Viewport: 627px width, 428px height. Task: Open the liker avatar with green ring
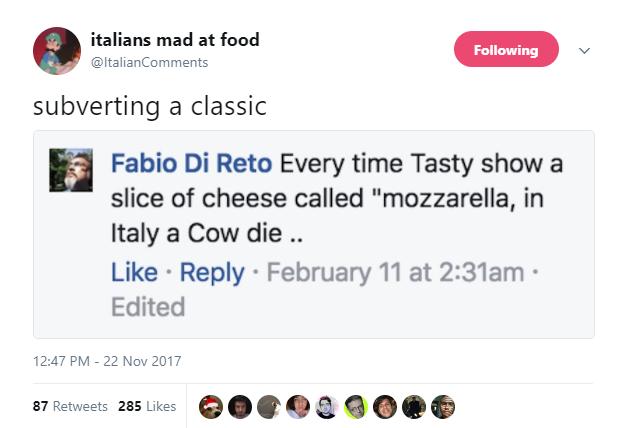(x=356, y=406)
